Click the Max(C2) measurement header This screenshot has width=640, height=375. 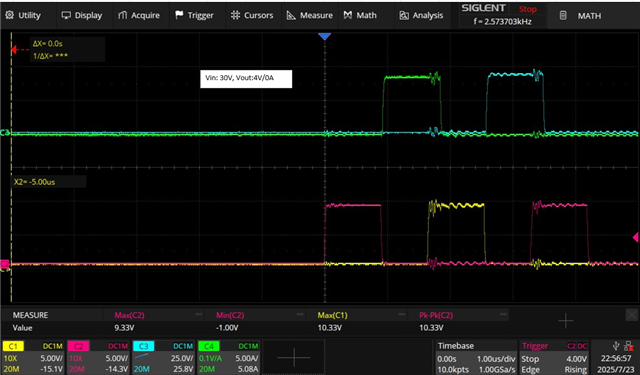point(129,315)
